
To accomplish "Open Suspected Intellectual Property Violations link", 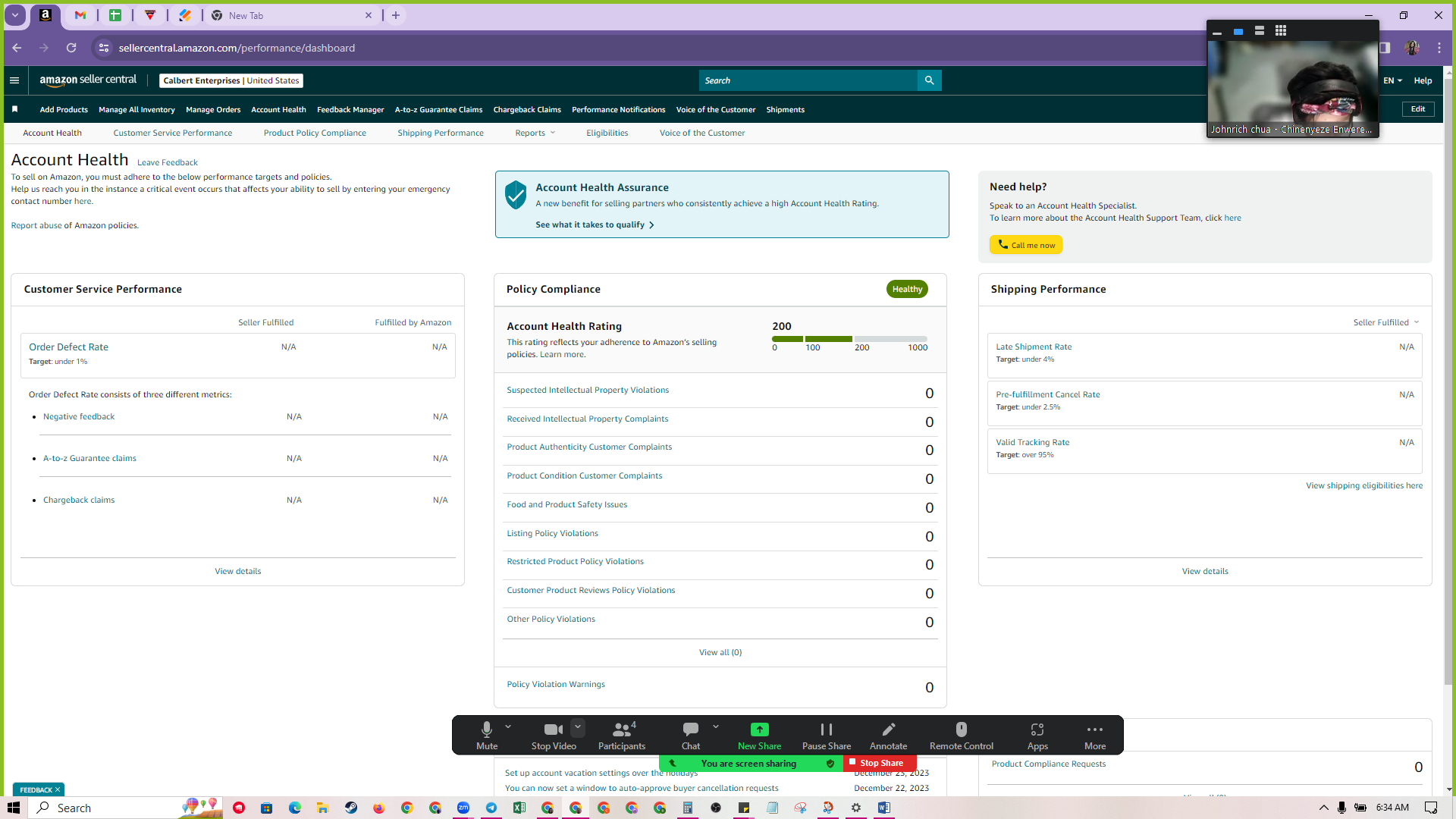I will [588, 390].
